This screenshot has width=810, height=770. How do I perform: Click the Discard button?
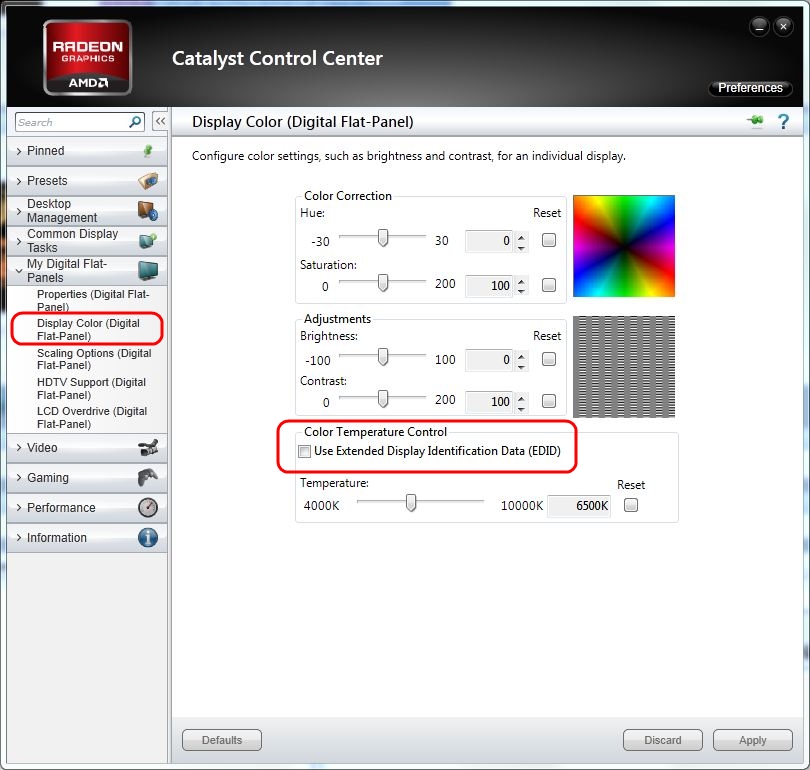coord(663,740)
